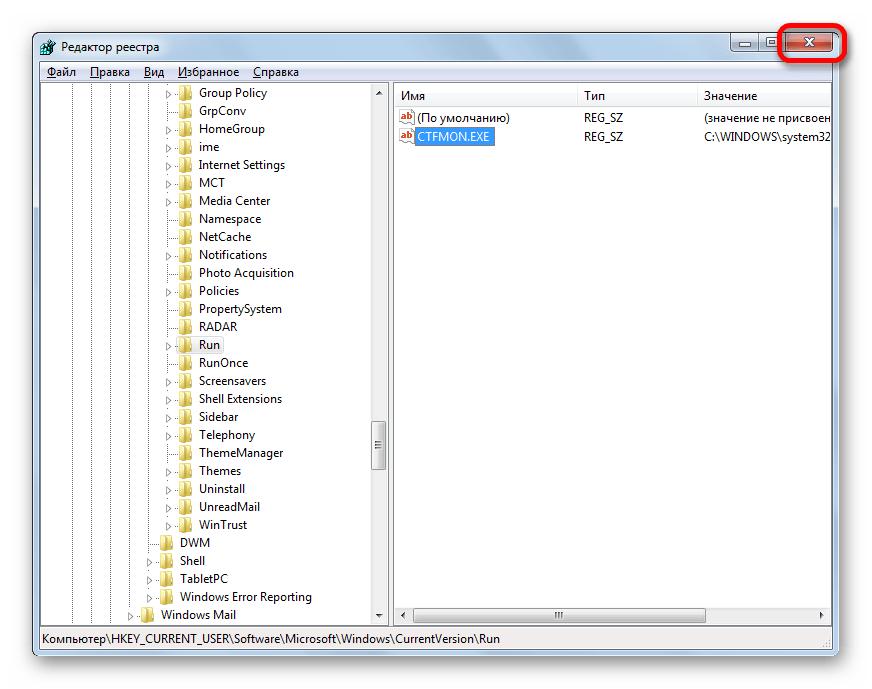
Task: Expand the Group Policy key
Action: (169, 94)
